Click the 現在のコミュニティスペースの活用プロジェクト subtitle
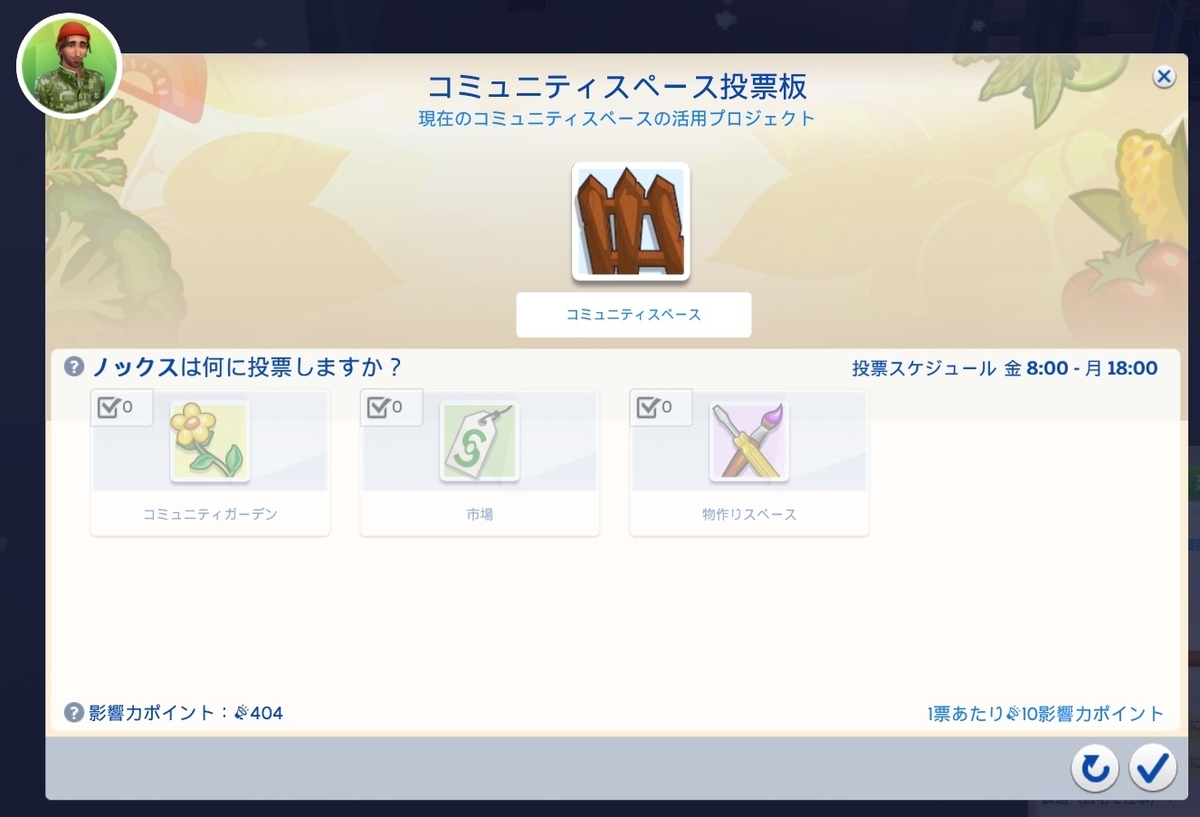This screenshot has width=1200, height=817. coord(617,118)
